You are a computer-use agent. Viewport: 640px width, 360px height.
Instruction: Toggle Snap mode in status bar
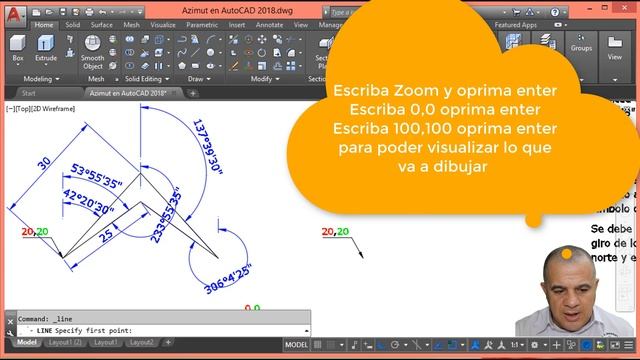(331, 345)
